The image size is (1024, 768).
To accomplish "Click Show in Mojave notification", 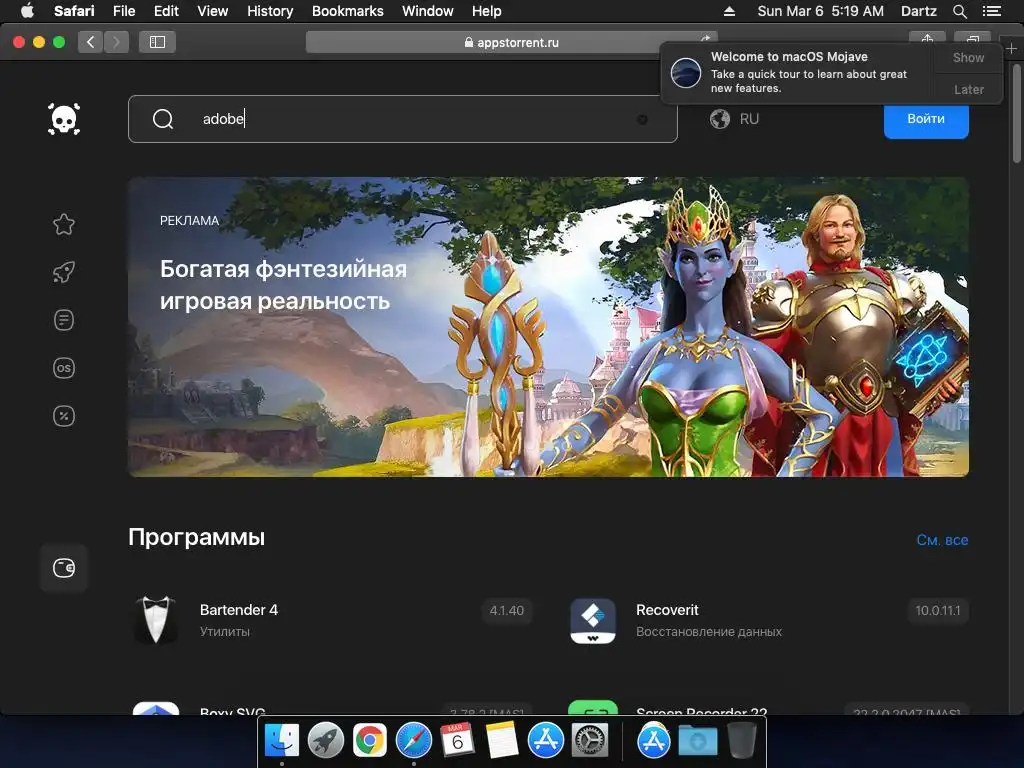I will point(968,57).
